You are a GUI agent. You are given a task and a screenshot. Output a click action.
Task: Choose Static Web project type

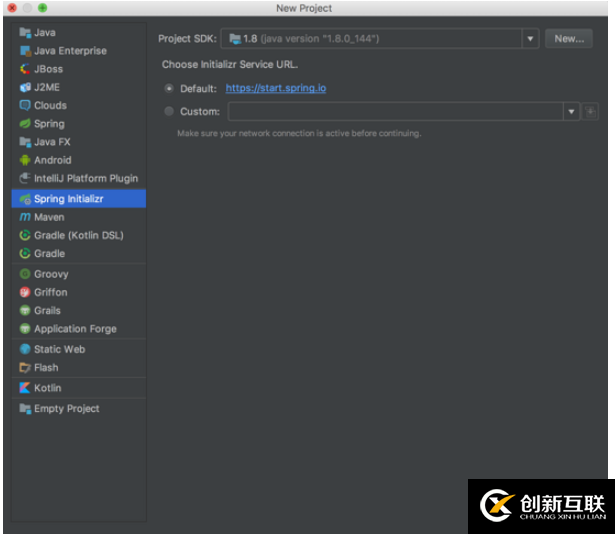click(x=79, y=349)
